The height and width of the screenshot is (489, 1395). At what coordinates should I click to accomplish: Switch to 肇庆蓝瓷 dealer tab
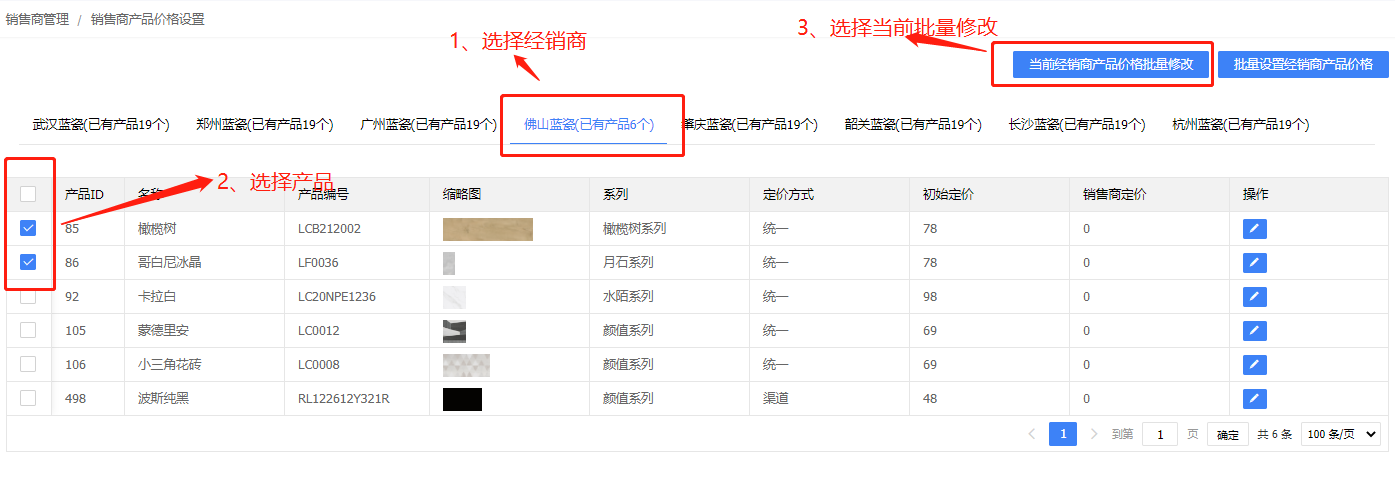click(x=749, y=125)
